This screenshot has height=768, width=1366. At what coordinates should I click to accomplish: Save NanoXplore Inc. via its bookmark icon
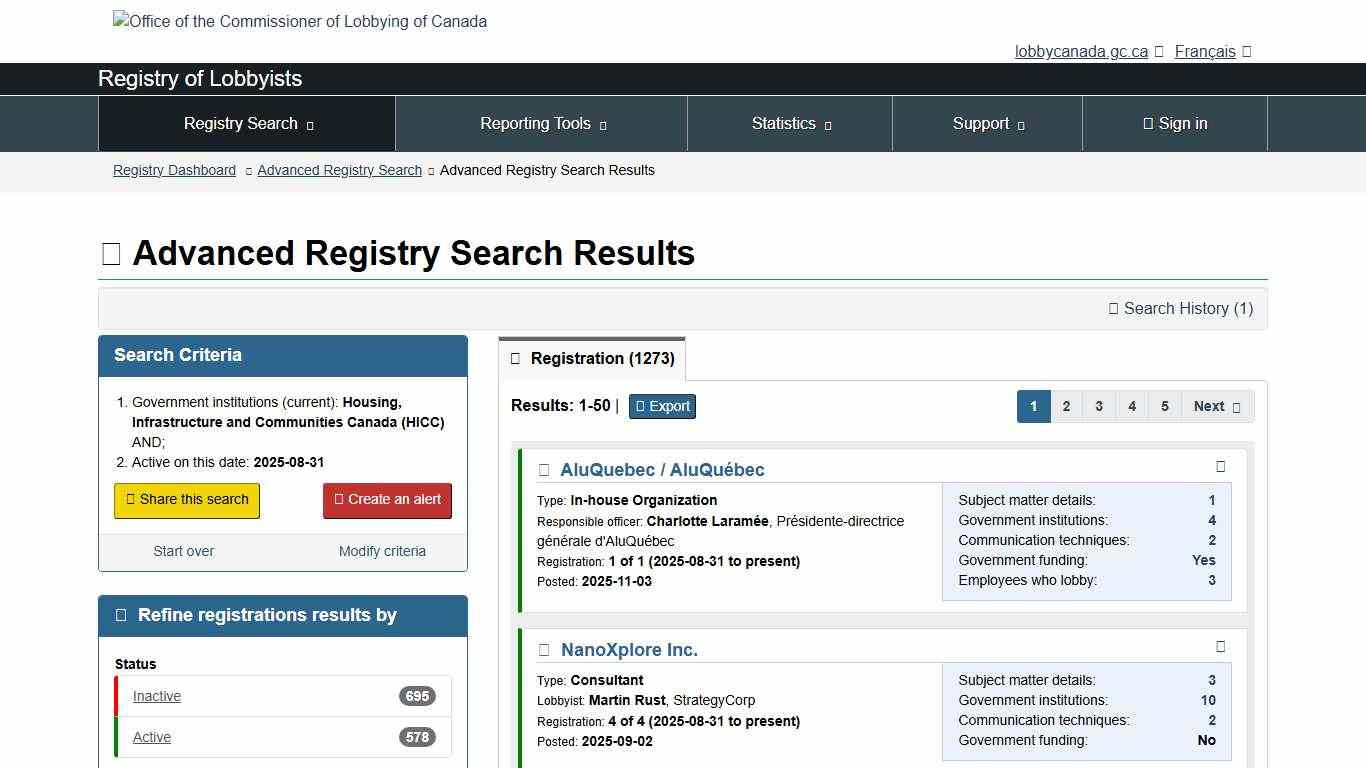(1220, 646)
